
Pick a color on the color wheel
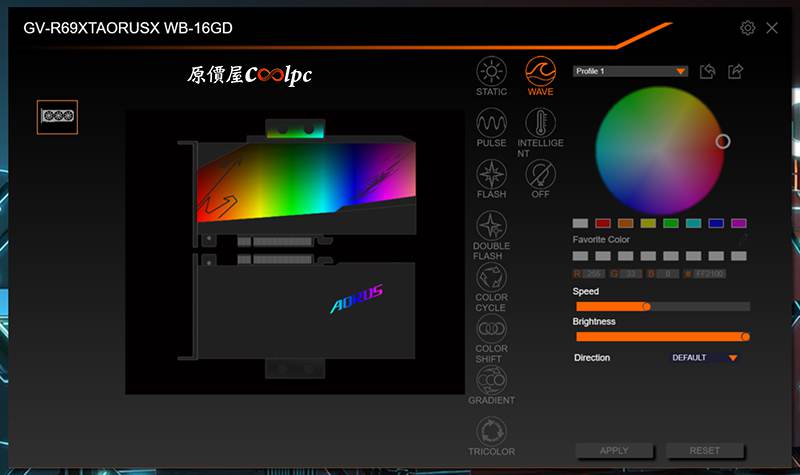660,151
